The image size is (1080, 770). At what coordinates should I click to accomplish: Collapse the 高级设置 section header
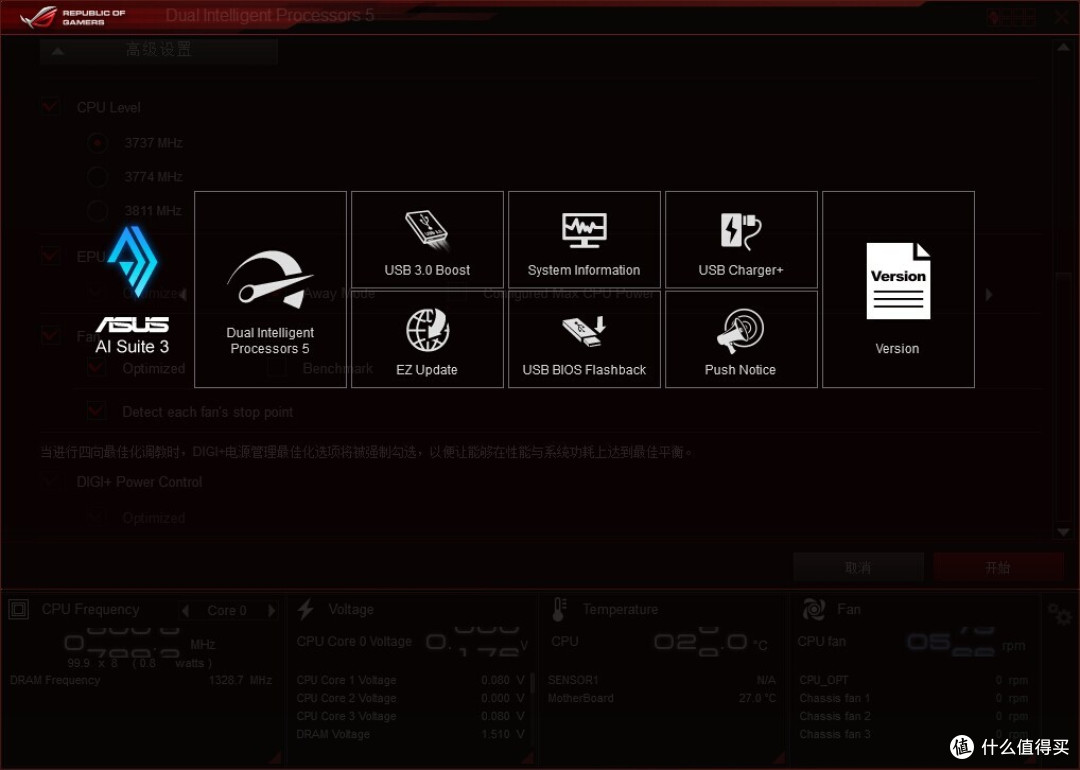158,50
